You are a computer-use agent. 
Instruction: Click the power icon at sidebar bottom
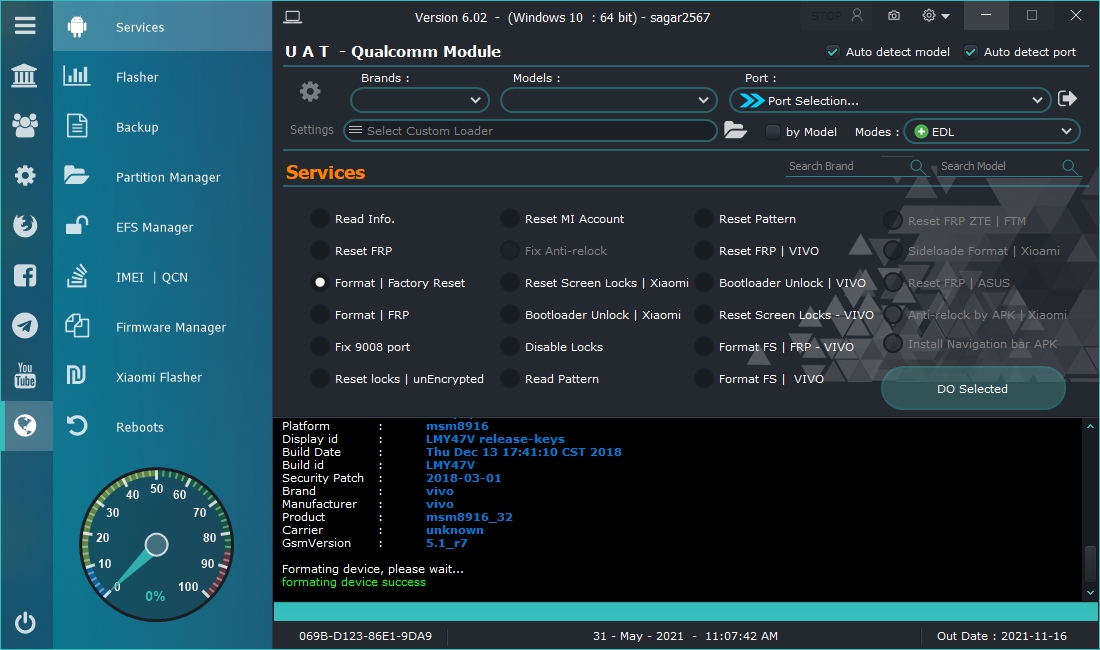25,623
